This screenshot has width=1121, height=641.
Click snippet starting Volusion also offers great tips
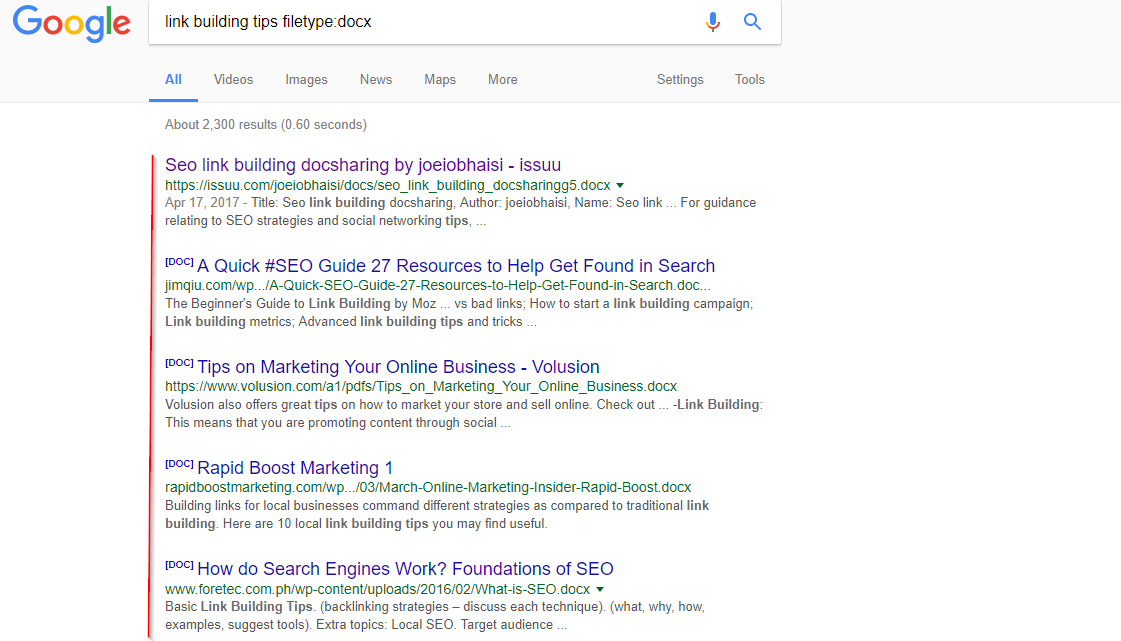[463, 414]
